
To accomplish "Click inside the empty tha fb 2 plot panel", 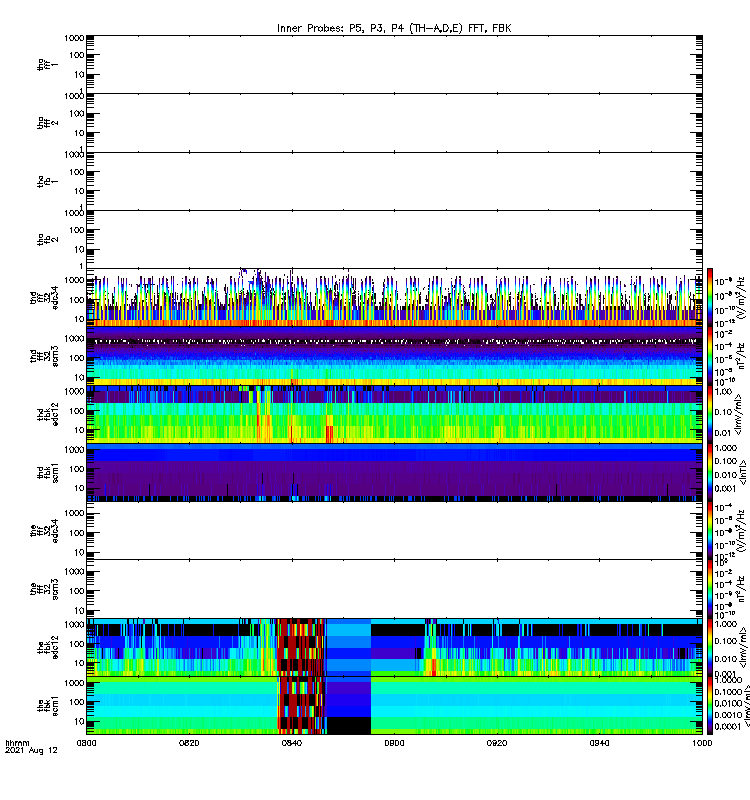I will 394,240.
